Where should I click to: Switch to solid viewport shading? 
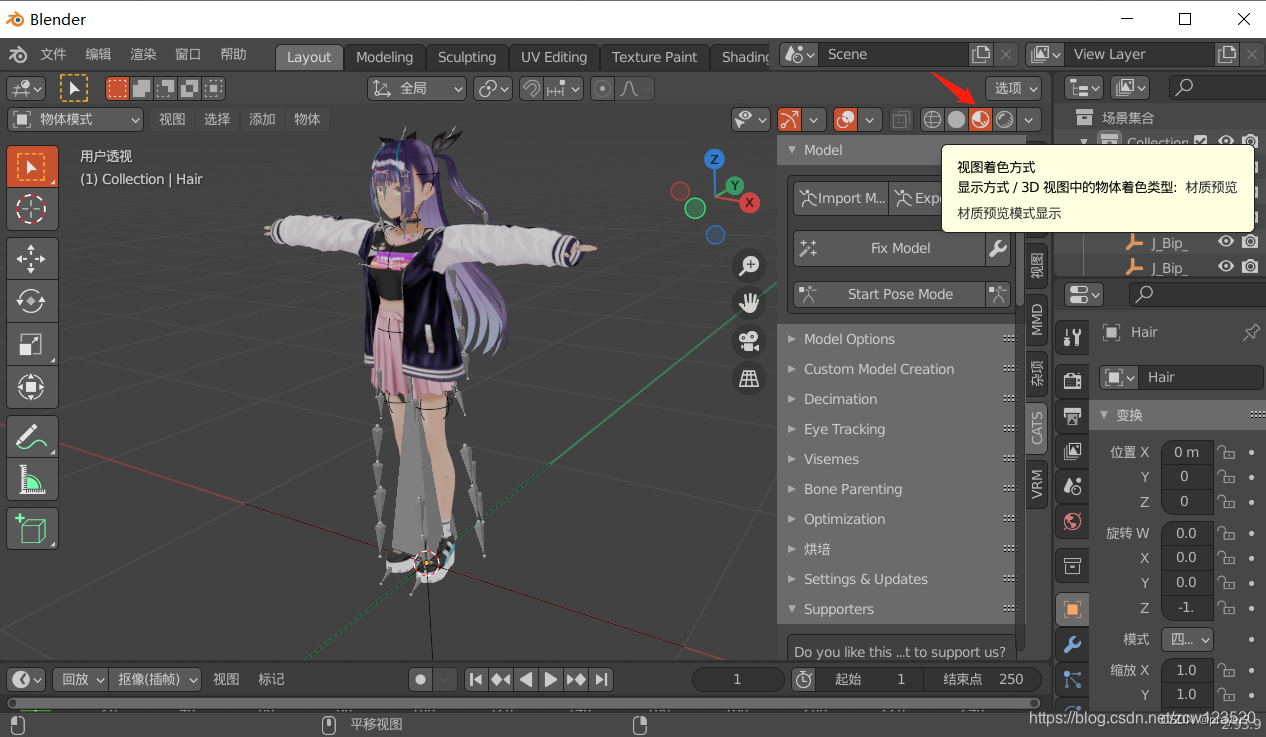click(x=956, y=120)
